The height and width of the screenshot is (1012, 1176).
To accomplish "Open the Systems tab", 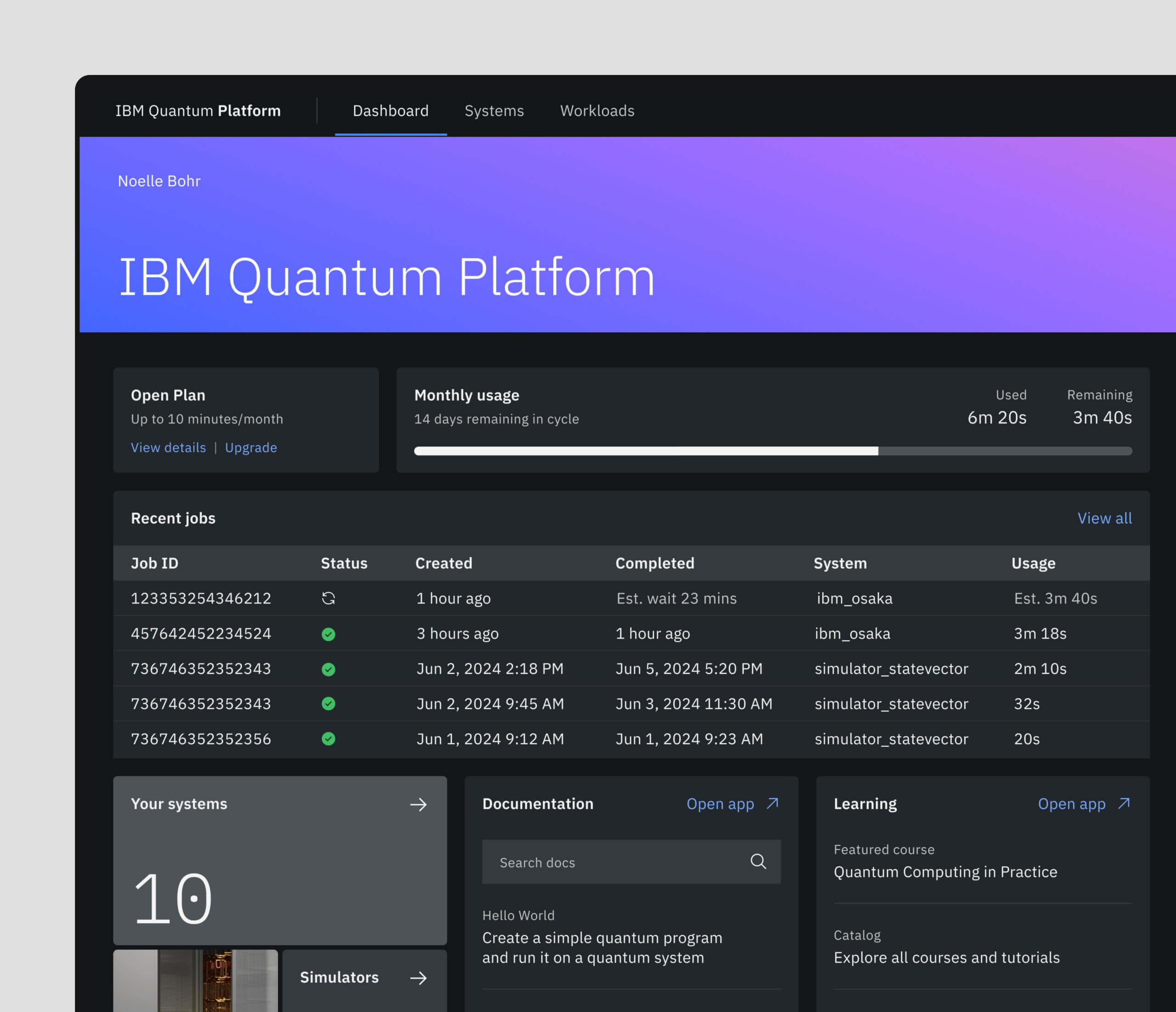I will coord(494,111).
